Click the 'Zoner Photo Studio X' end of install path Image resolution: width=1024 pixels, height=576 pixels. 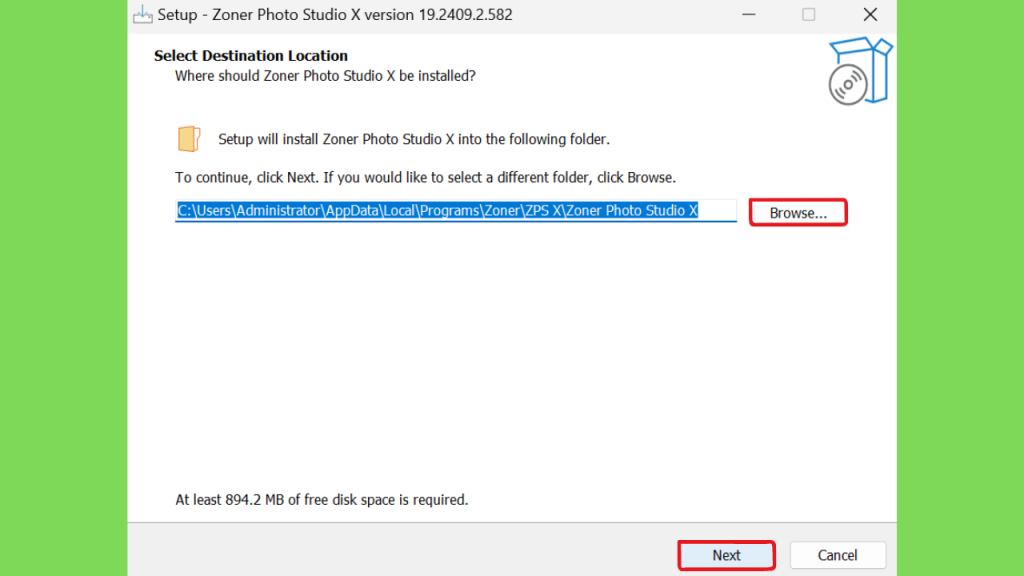tap(632, 210)
